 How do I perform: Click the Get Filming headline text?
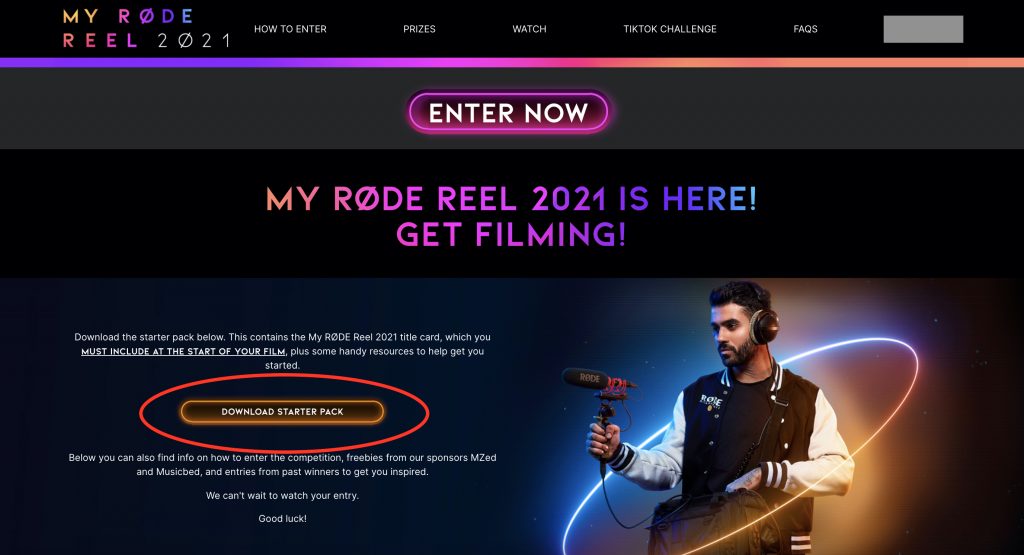(x=511, y=234)
